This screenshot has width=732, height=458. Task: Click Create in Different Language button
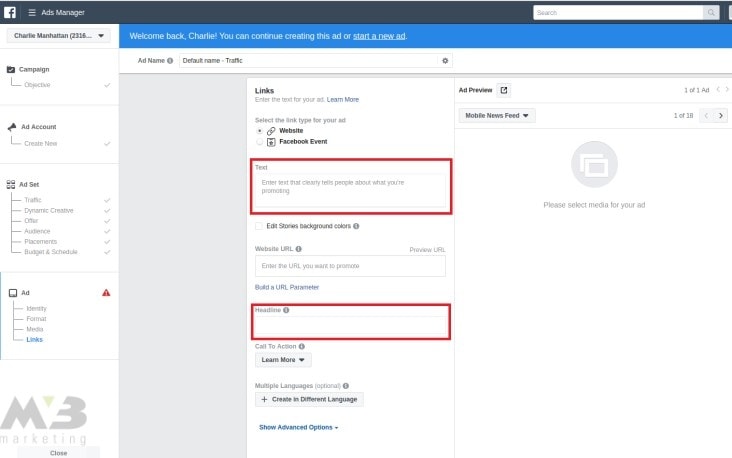pos(309,400)
